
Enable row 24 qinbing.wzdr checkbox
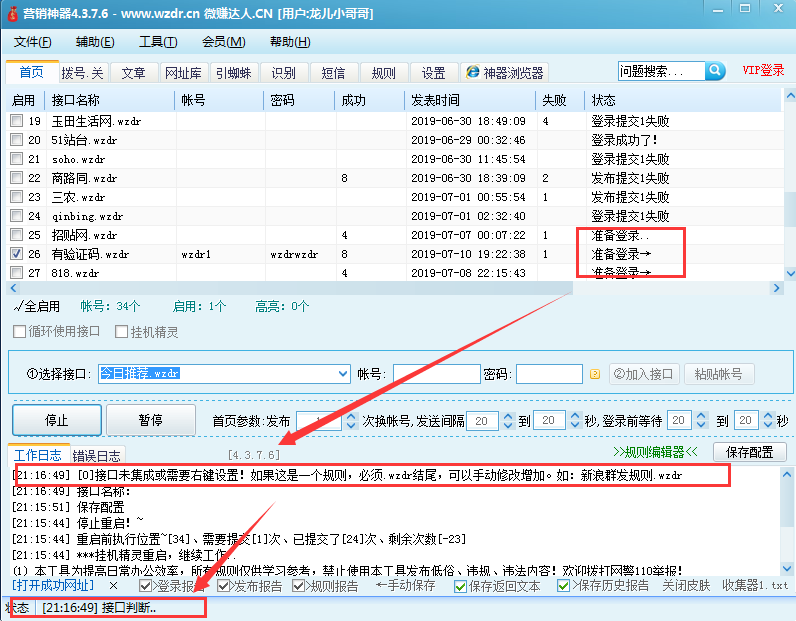[x=17, y=215]
